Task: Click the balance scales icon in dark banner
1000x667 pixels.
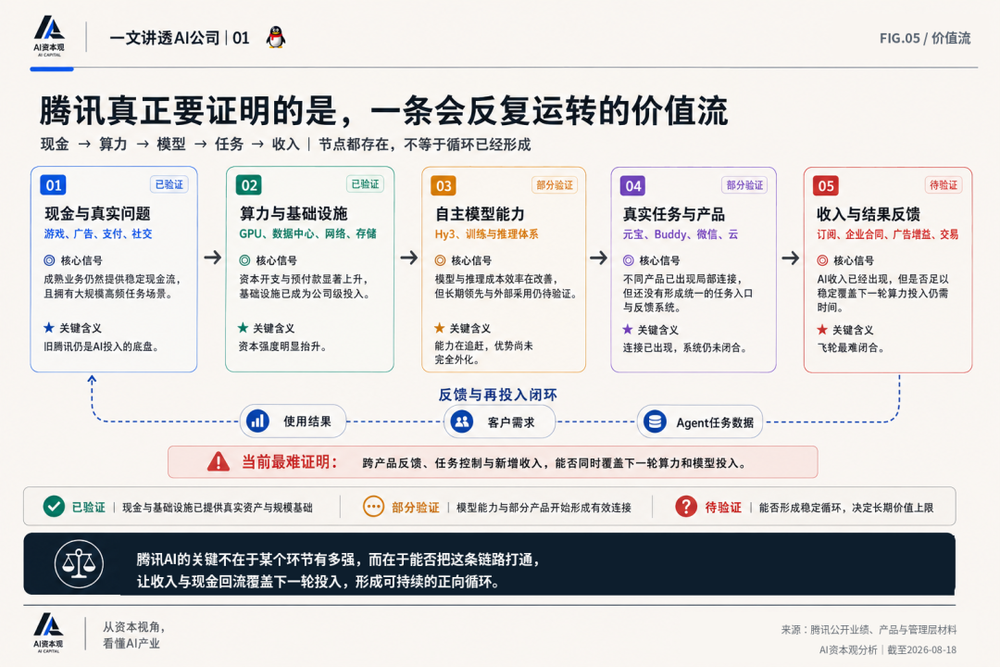Action: [79, 564]
